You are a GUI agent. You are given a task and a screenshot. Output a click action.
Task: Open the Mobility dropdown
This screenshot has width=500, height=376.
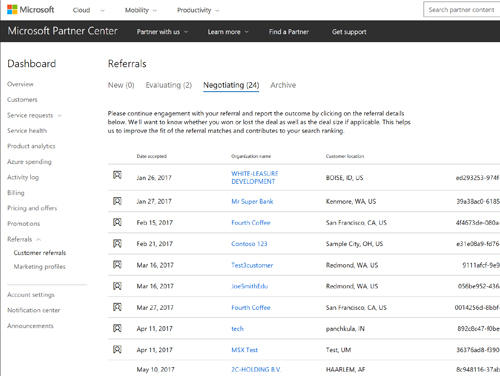[140, 10]
